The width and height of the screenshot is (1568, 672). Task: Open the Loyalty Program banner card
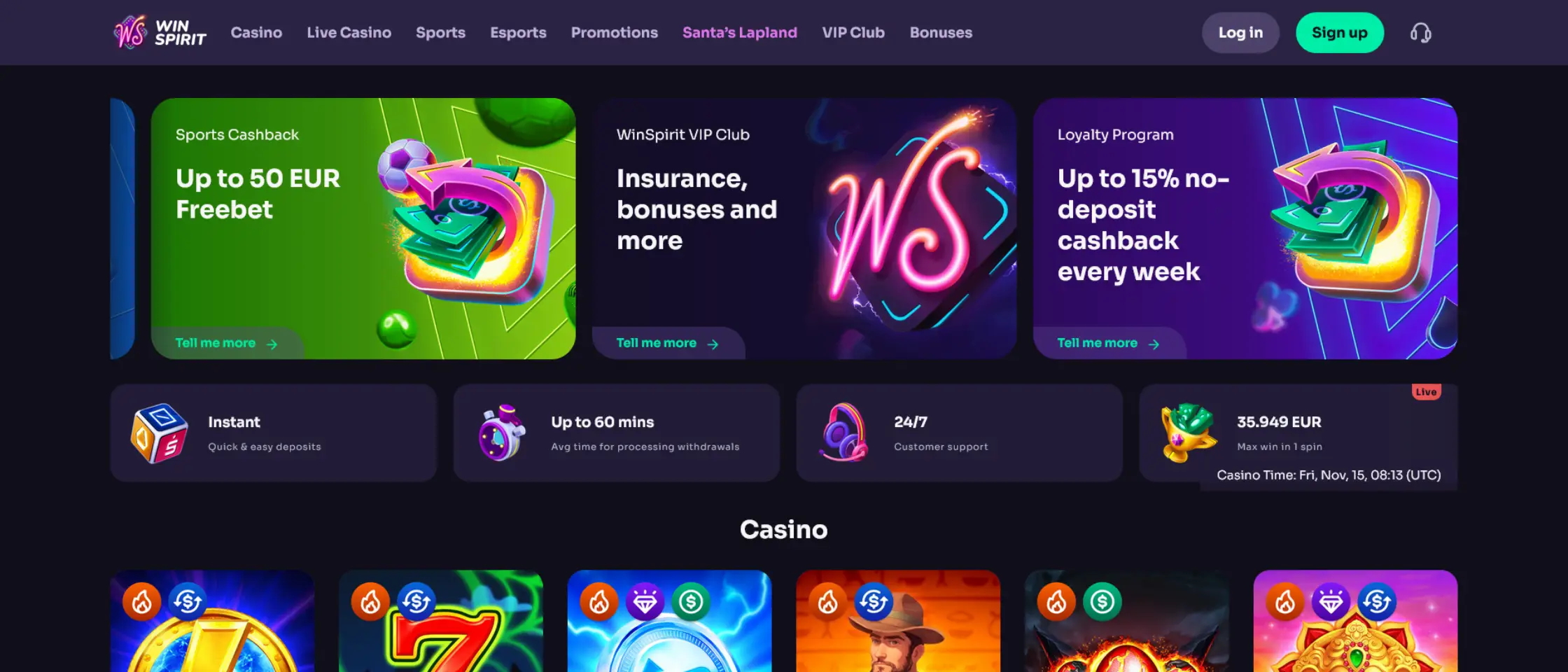pos(1245,228)
